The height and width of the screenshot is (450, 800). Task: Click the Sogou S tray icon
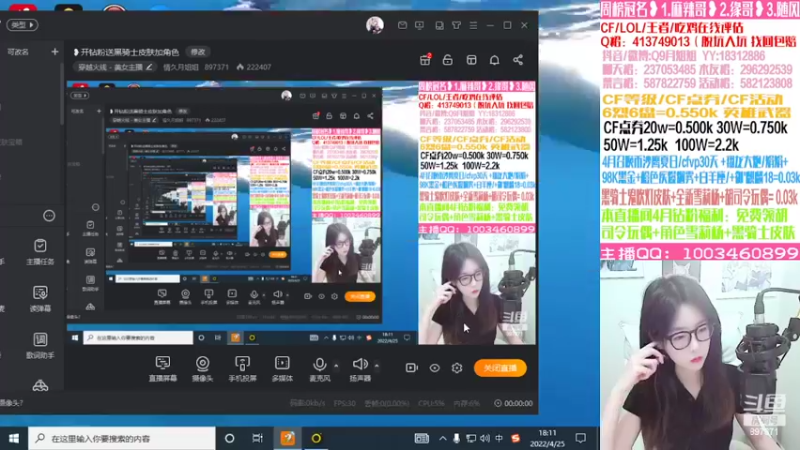click(515, 438)
